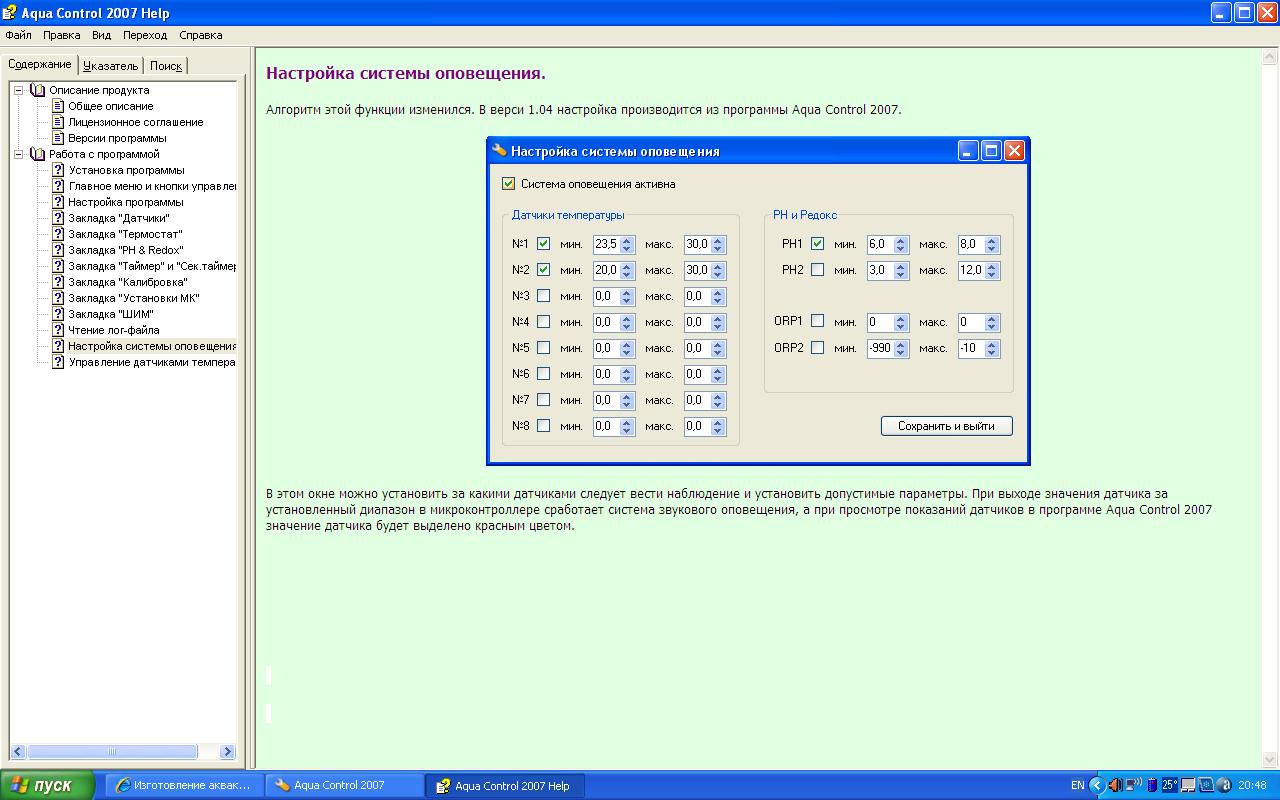
Task: Click the wrench icon in the dialog title bar
Action: pyautogui.click(x=499, y=151)
